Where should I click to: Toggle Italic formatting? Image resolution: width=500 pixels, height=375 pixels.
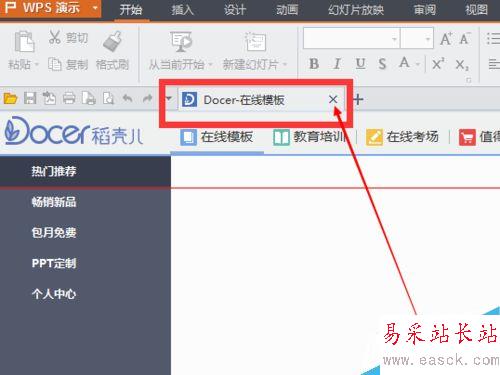point(337,63)
